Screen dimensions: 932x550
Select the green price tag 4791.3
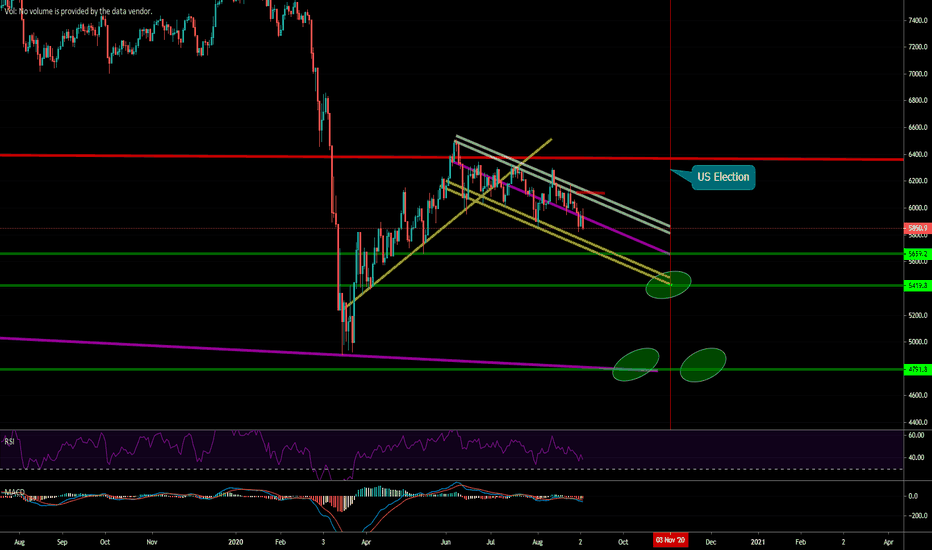click(x=918, y=370)
